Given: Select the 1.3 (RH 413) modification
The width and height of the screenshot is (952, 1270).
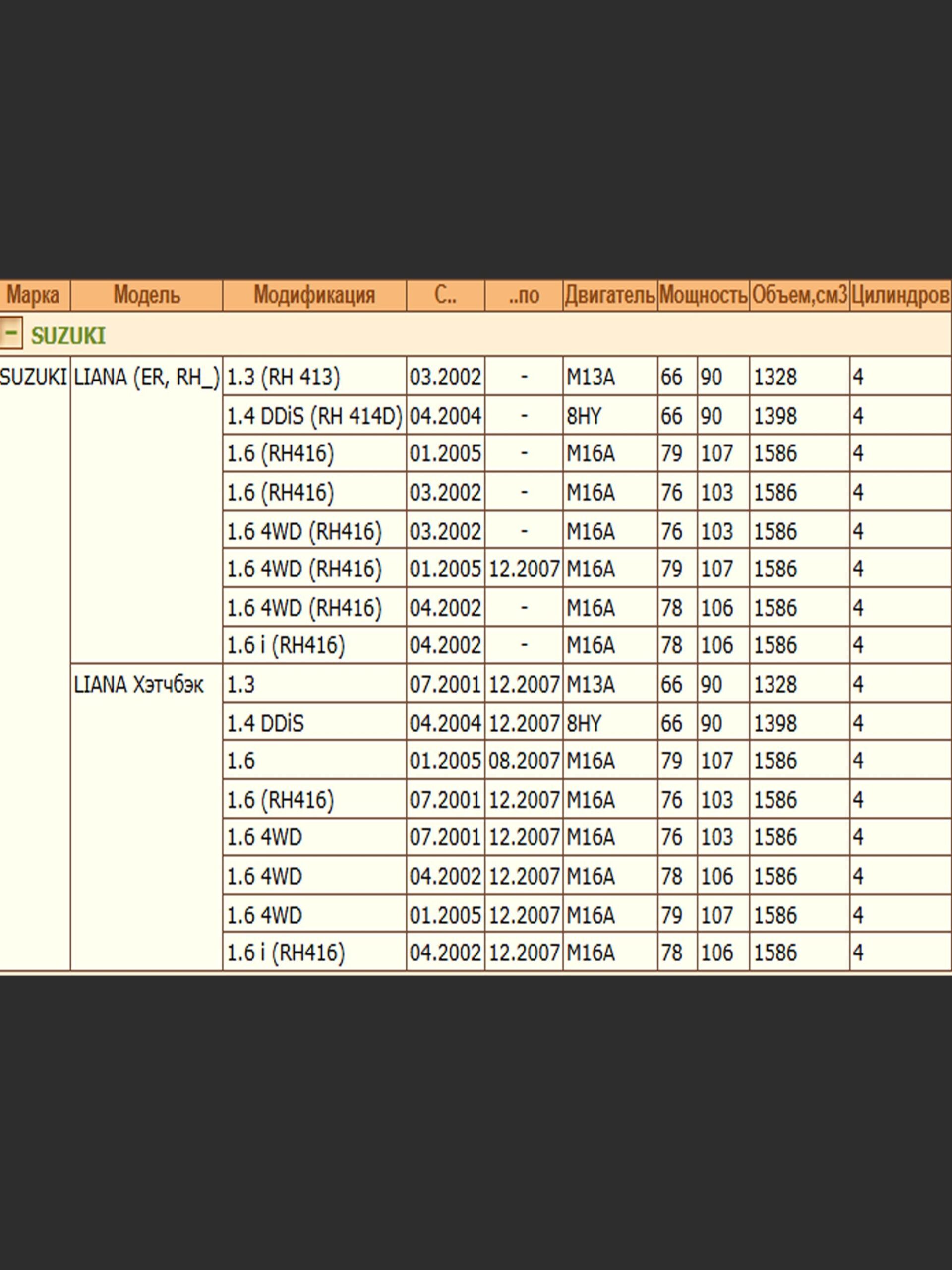Looking at the screenshot, I should pos(284,377).
